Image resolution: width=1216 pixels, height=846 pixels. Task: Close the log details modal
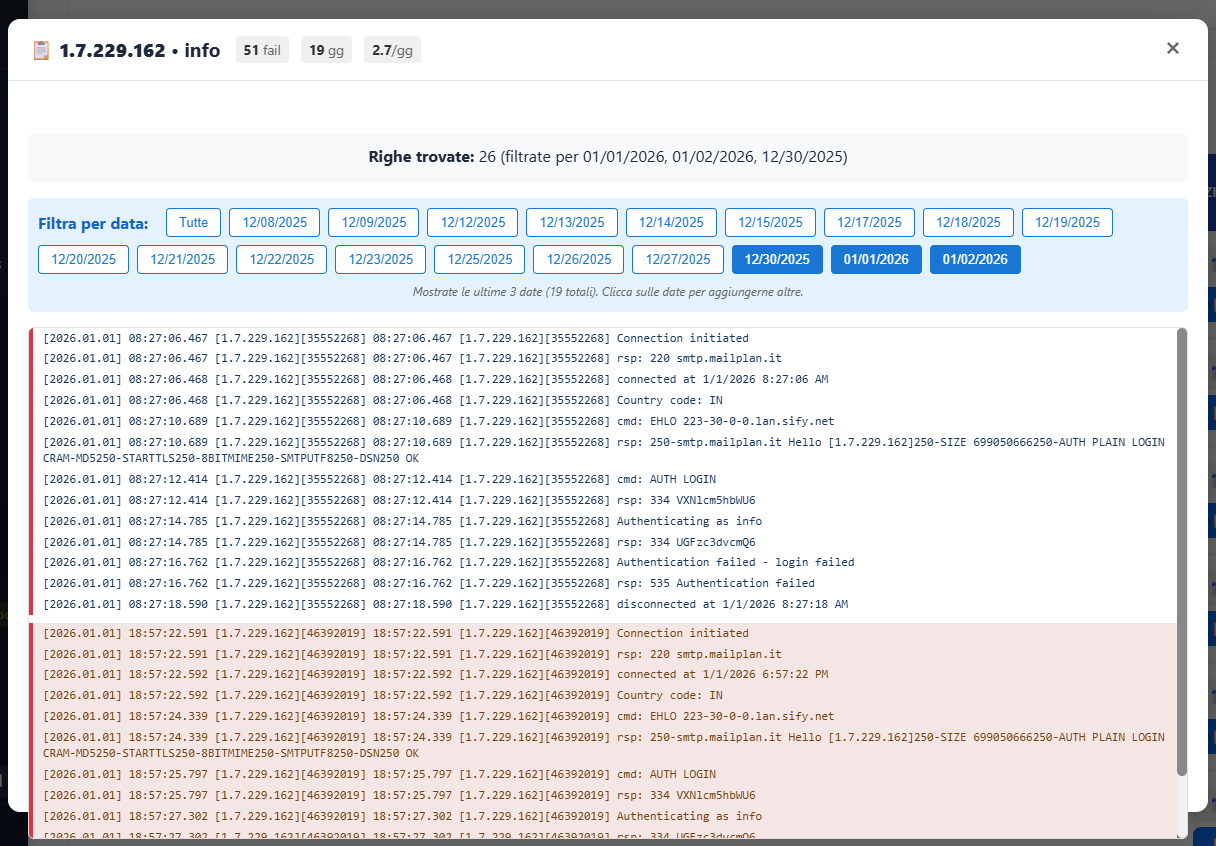1173,48
